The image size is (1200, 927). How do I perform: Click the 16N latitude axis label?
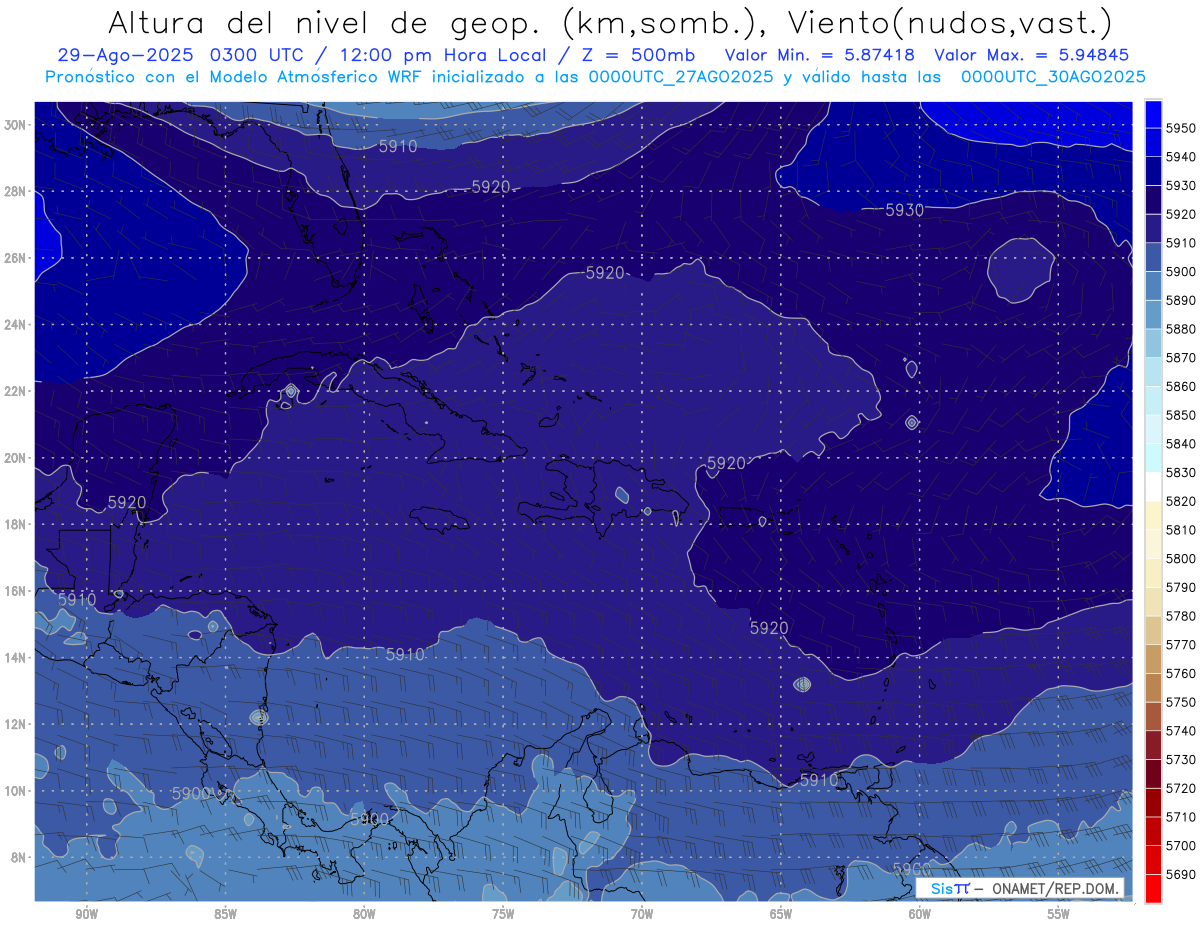point(16,591)
